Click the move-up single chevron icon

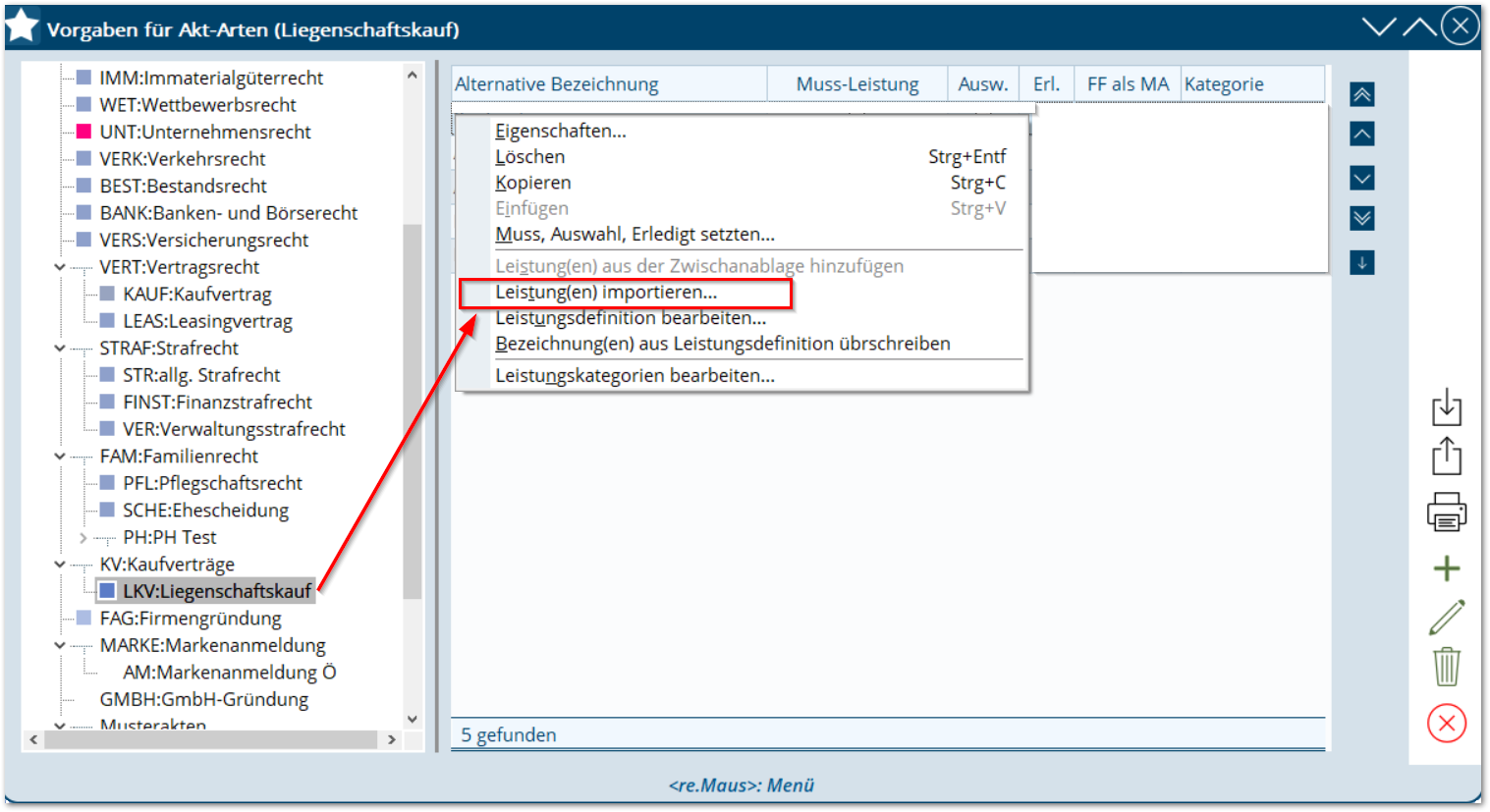[x=1361, y=134]
